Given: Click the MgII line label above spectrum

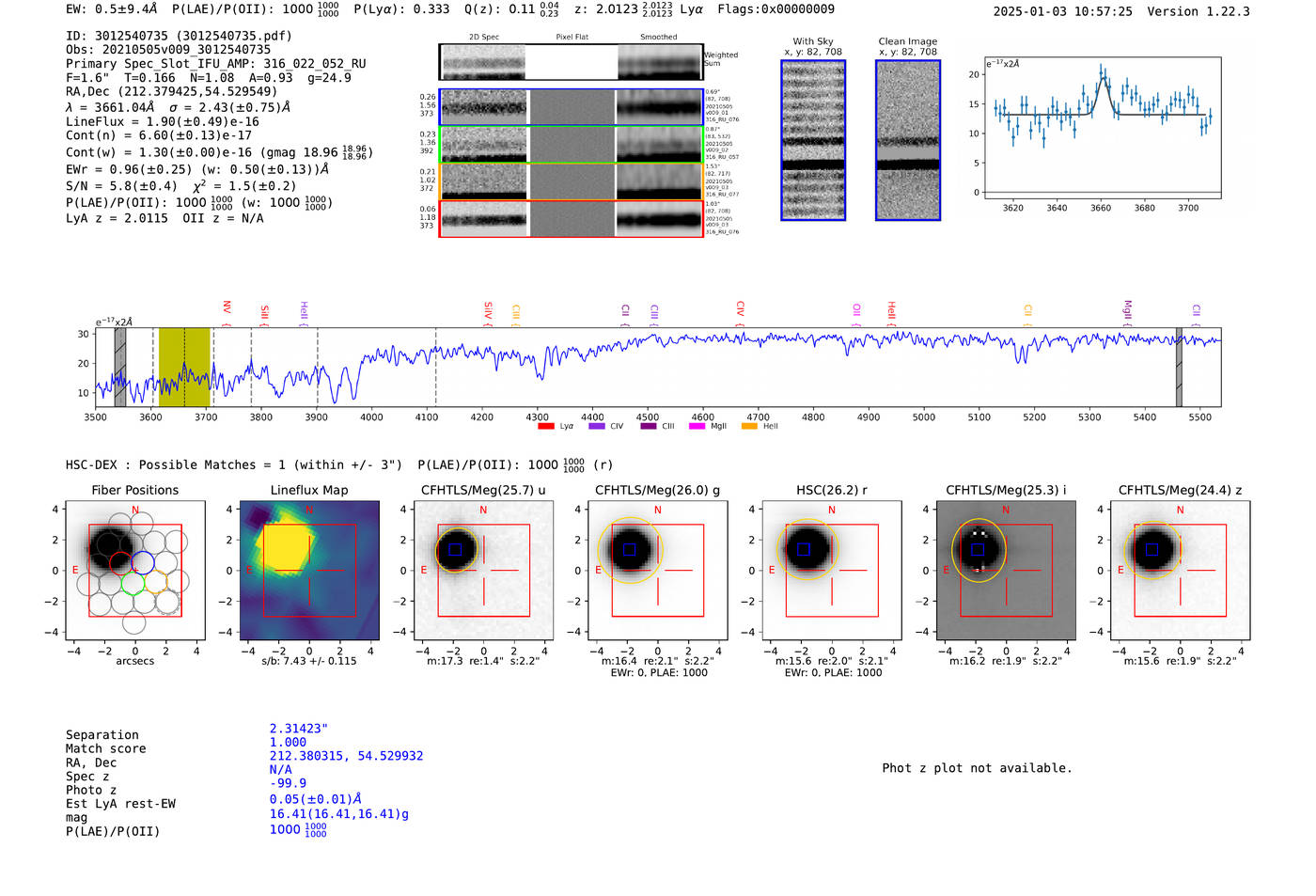Looking at the screenshot, I should (1128, 310).
